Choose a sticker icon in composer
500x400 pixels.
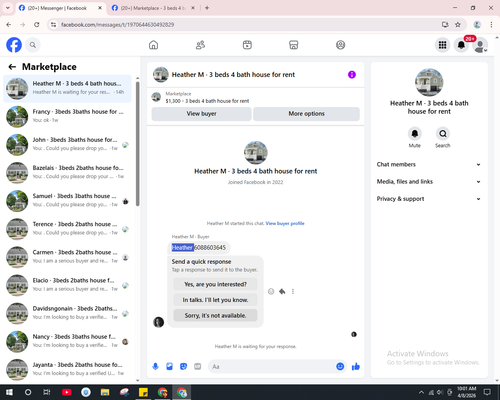[183, 367]
